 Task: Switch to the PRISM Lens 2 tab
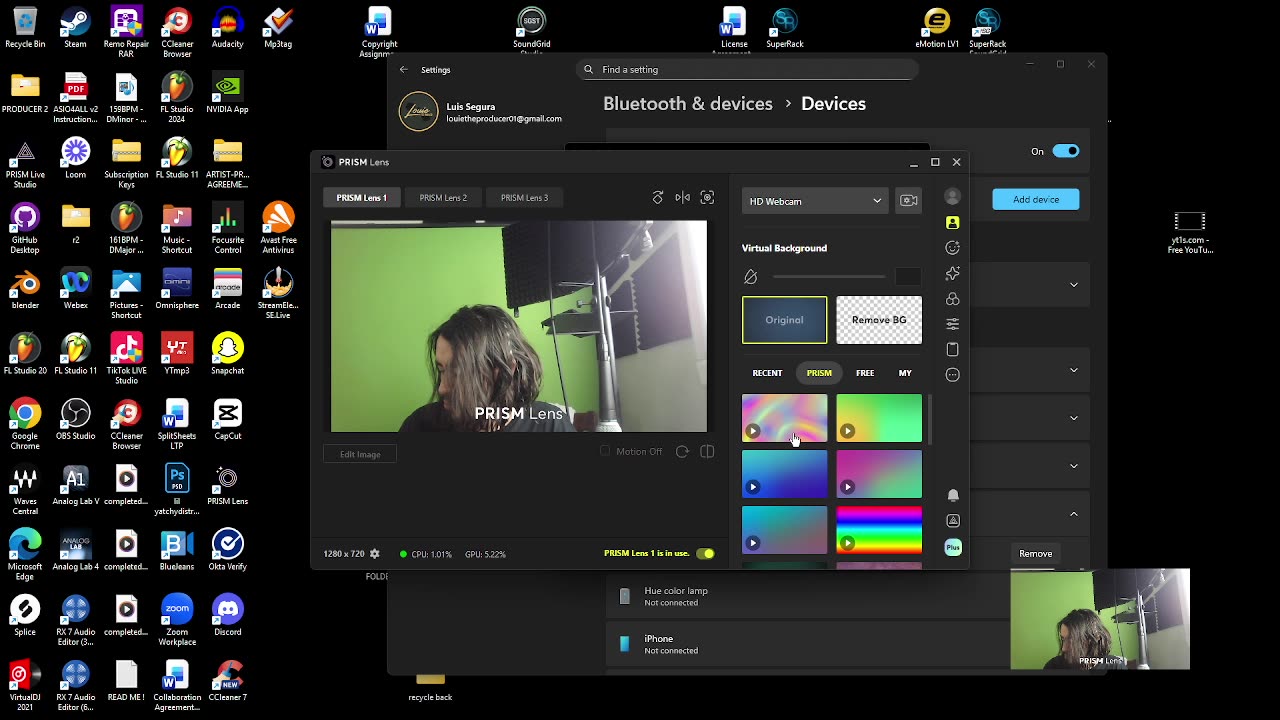[443, 198]
